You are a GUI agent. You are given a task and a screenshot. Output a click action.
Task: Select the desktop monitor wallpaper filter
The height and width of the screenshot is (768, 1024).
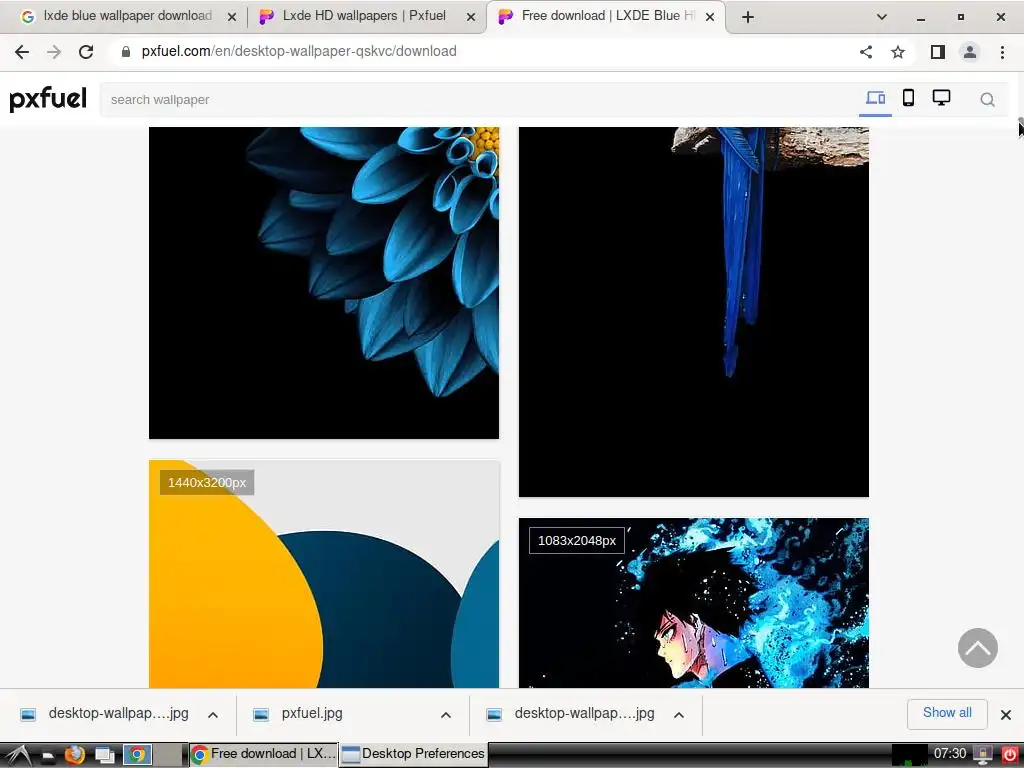pyautogui.click(x=941, y=98)
